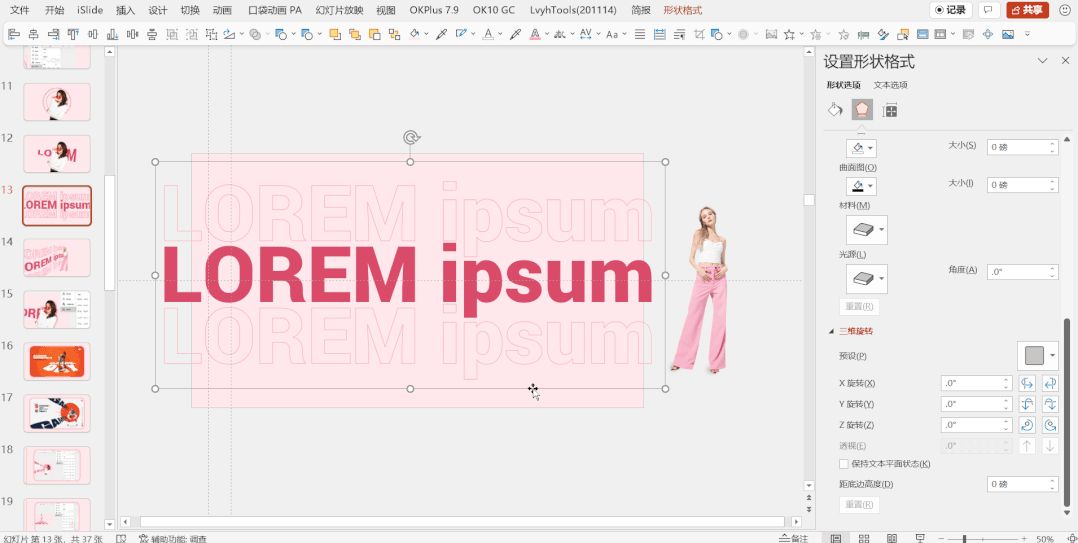The image size is (1078, 543).
Task: Toggle the 记录 record button
Action: [x=951, y=10]
